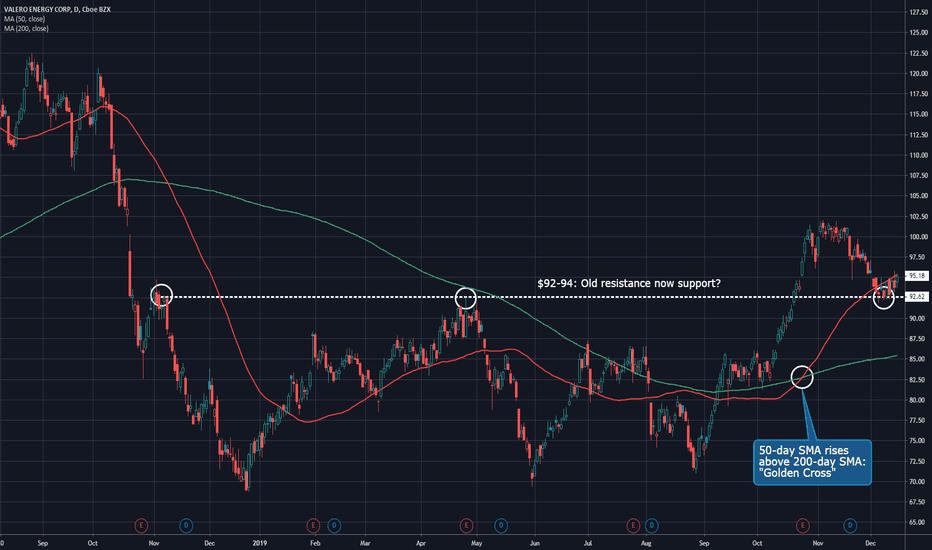Click the dividend D marker right after Feb
The height and width of the screenshot is (550, 932).
tap(334, 526)
